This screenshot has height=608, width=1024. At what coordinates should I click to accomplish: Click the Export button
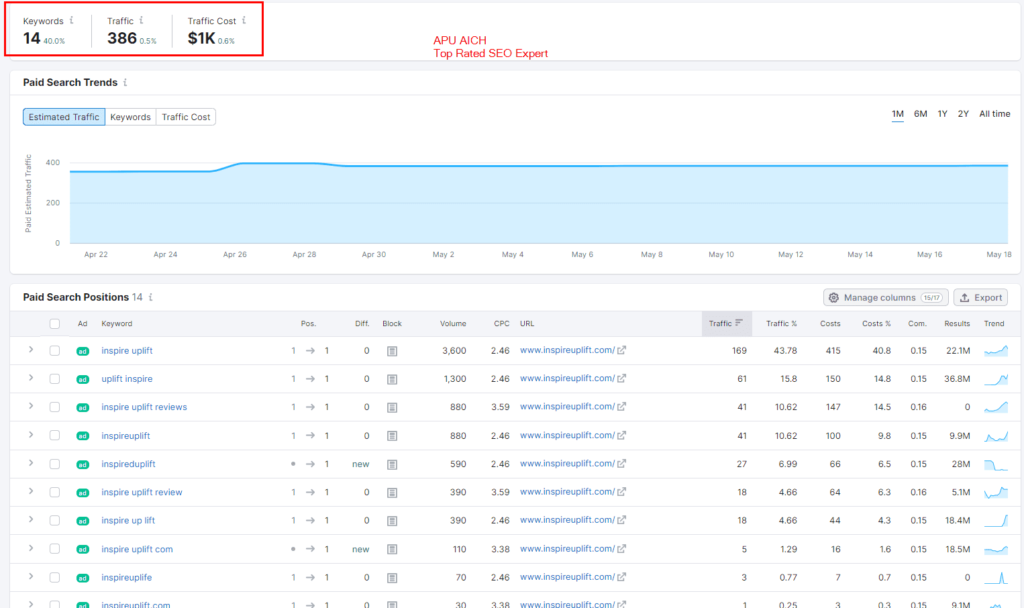click(979, 297)
